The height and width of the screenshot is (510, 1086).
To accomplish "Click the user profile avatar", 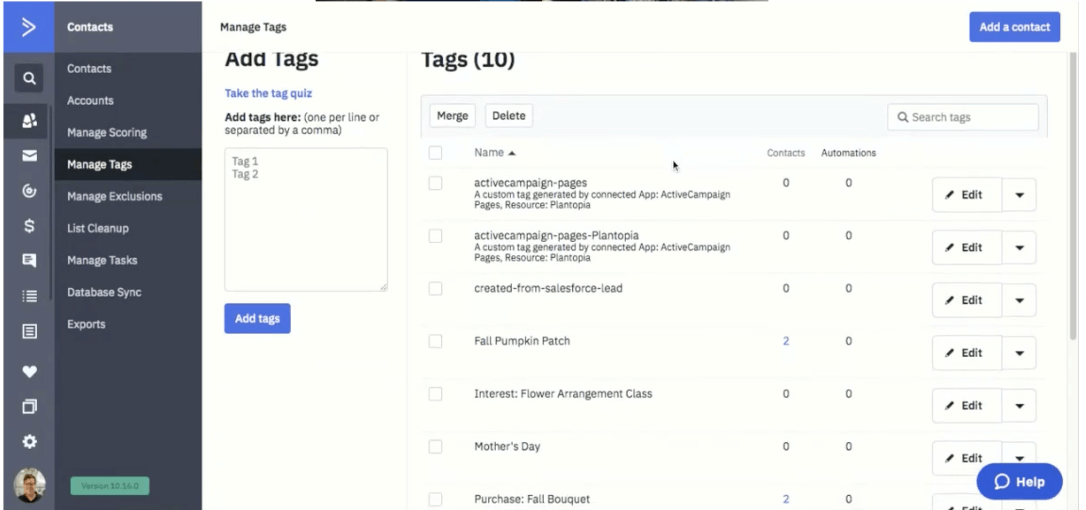I will (x=30, y=485).
